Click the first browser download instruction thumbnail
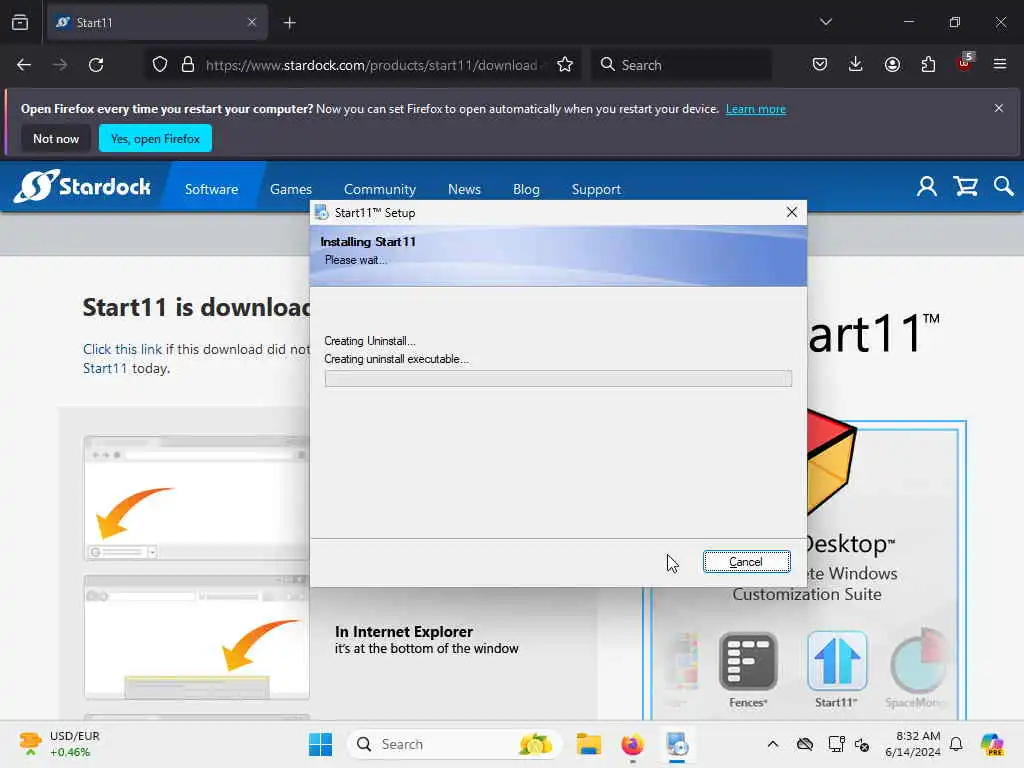 tap(196, 498)
